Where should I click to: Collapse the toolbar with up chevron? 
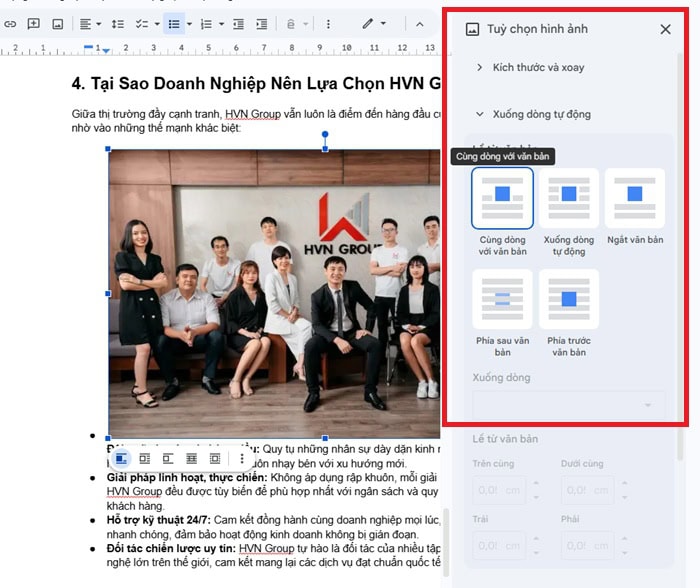click(420, 24)
